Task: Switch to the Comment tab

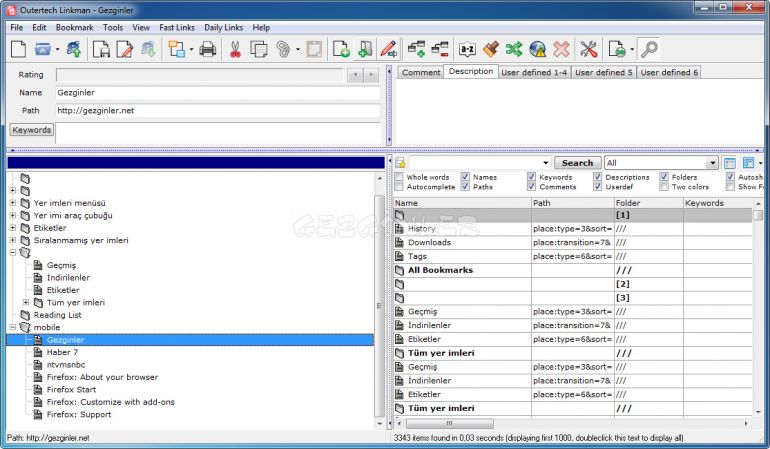Action: tap(421, 72)
